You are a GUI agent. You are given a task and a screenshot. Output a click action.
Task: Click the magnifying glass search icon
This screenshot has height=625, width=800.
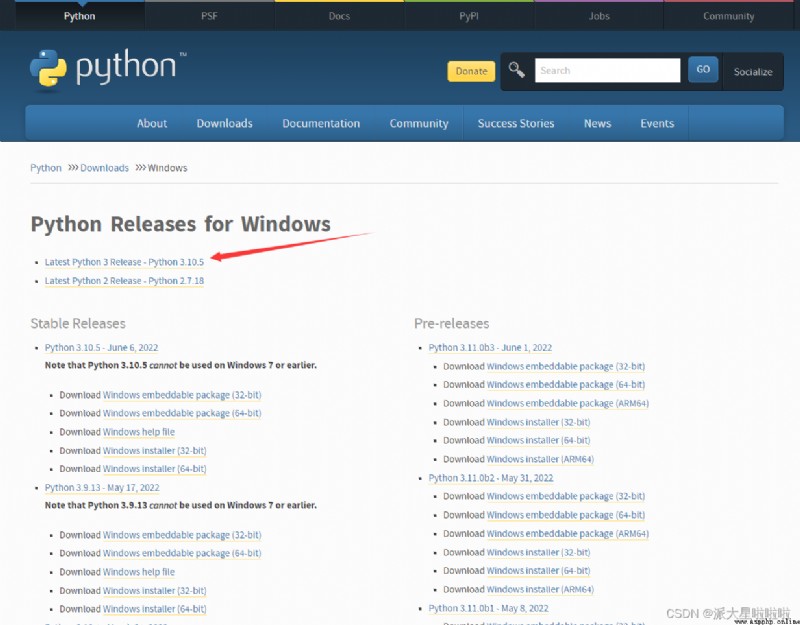(516, 70)
